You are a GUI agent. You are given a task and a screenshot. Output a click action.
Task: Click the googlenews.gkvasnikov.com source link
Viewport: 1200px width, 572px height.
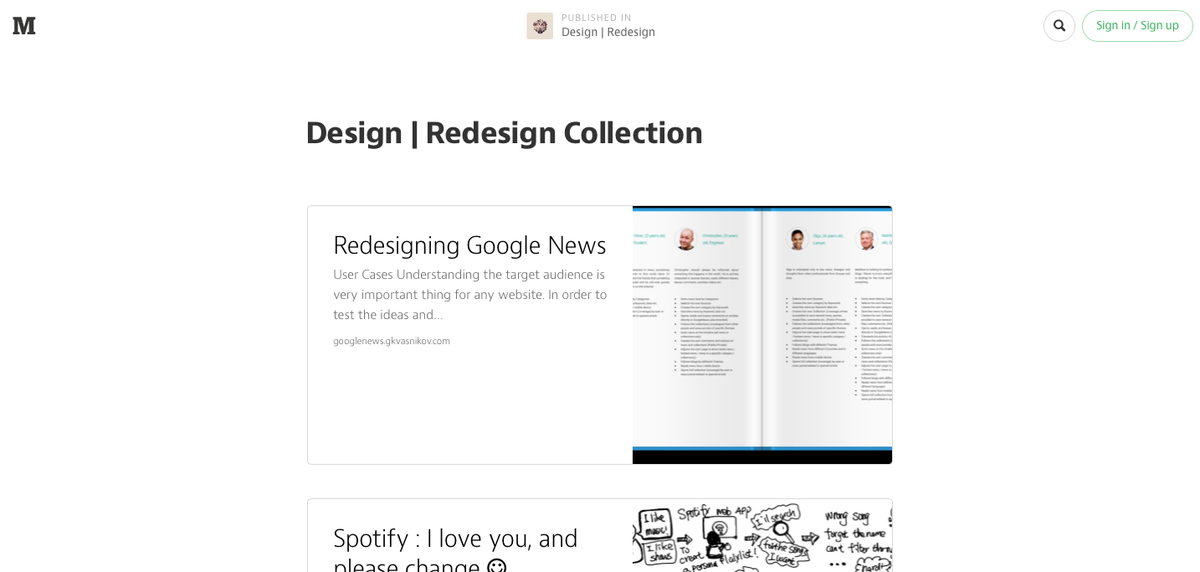pyautogui.click(x=391, y=341)
